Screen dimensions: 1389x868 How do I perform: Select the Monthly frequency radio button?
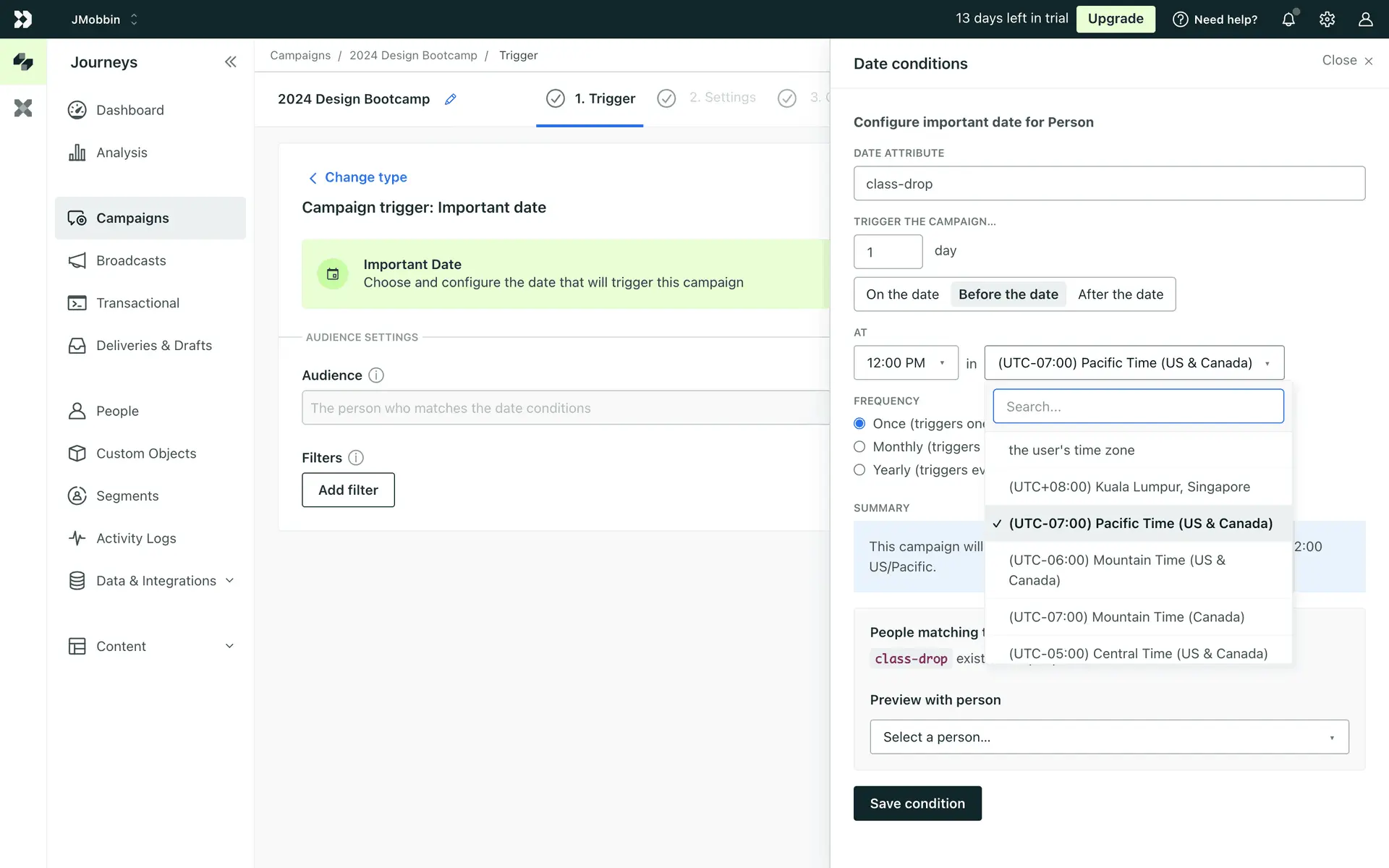coord(859,447)
